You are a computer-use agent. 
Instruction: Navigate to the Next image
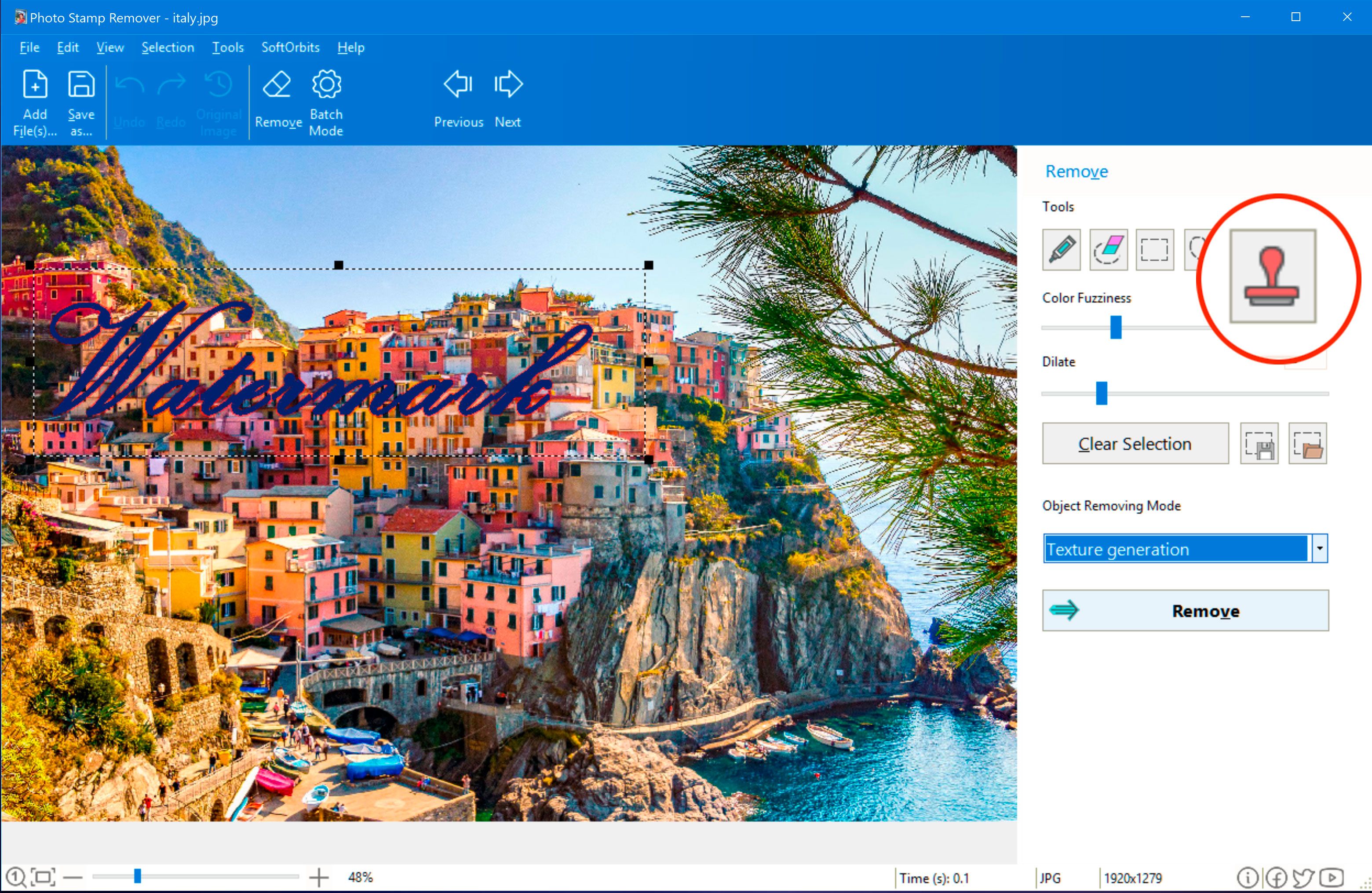508,100
